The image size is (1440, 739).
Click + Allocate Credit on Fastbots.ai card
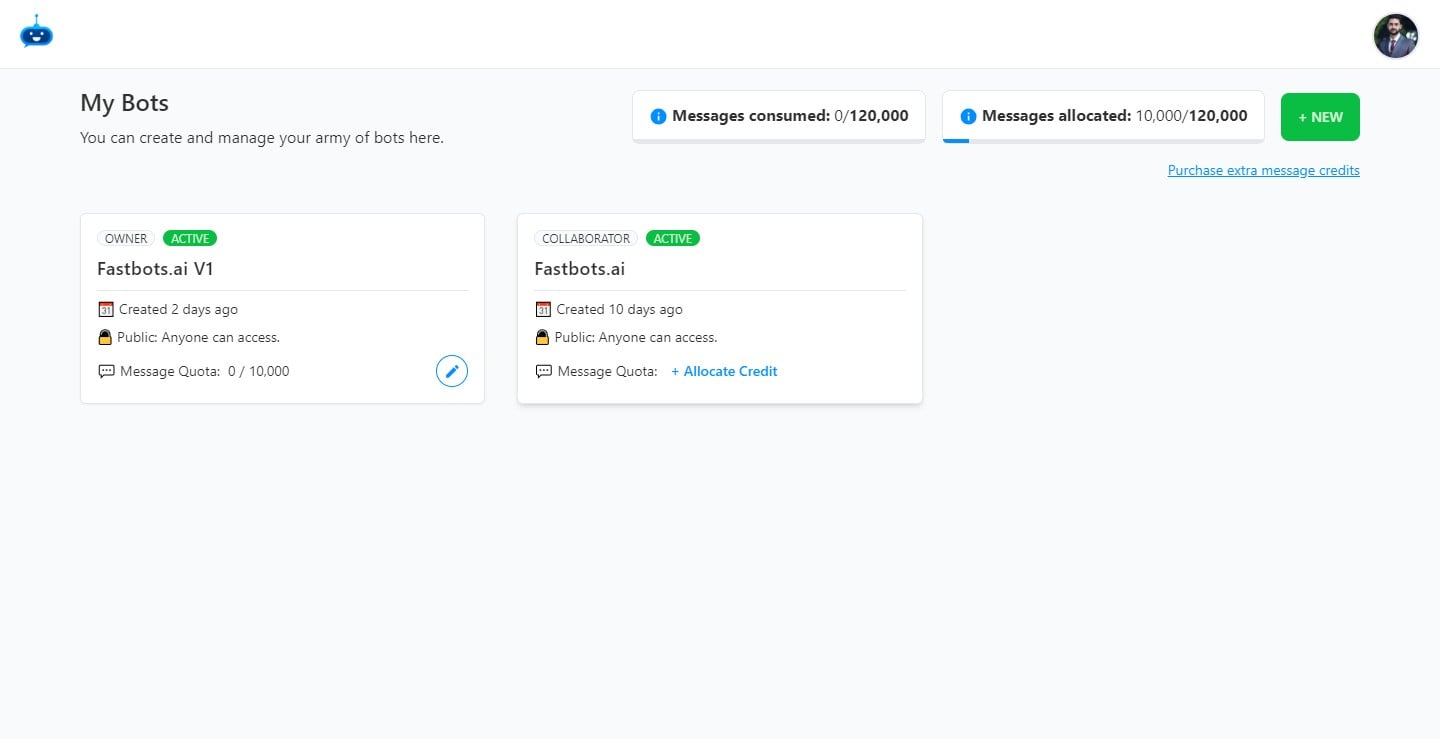(x=724, y=371)
